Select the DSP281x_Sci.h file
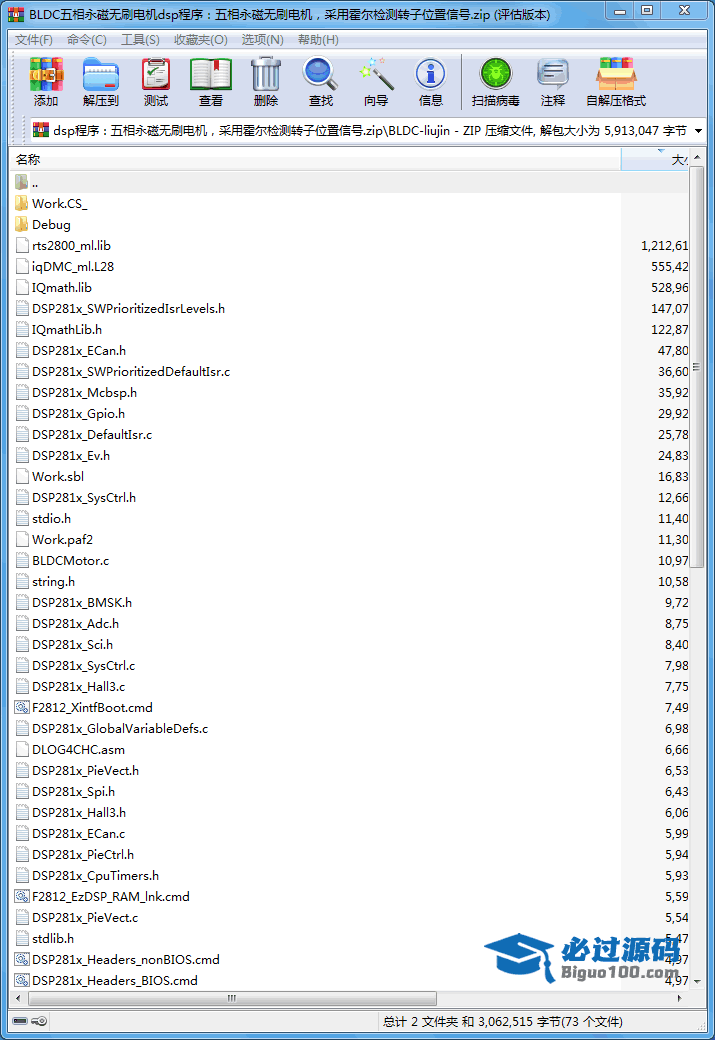 click(x=72, y=645)
